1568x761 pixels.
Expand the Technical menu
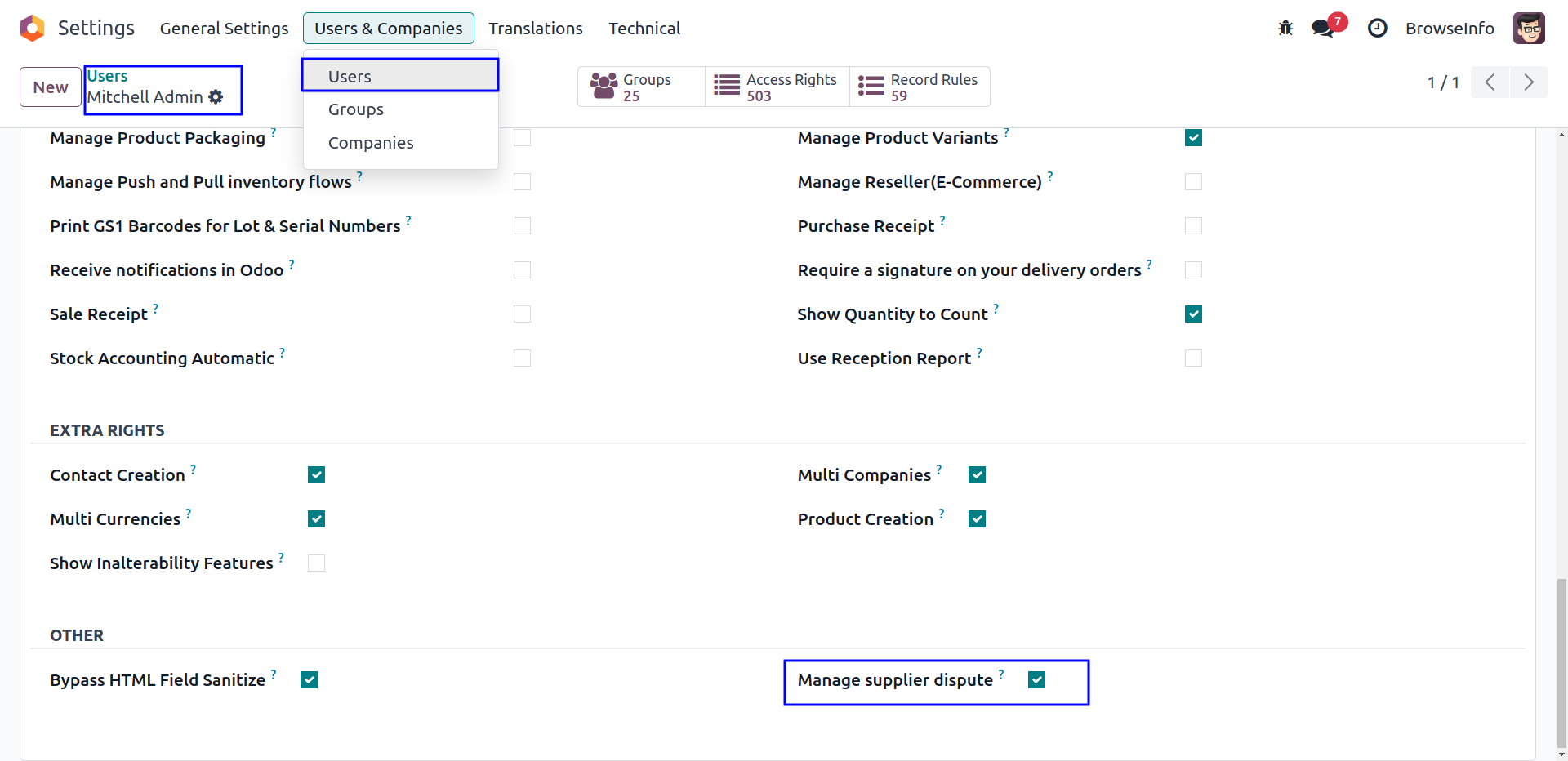(644, 29)
